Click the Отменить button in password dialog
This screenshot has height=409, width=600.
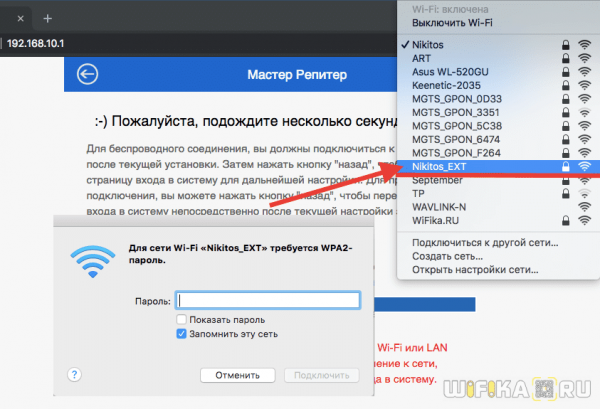click(x=238, y=375)
